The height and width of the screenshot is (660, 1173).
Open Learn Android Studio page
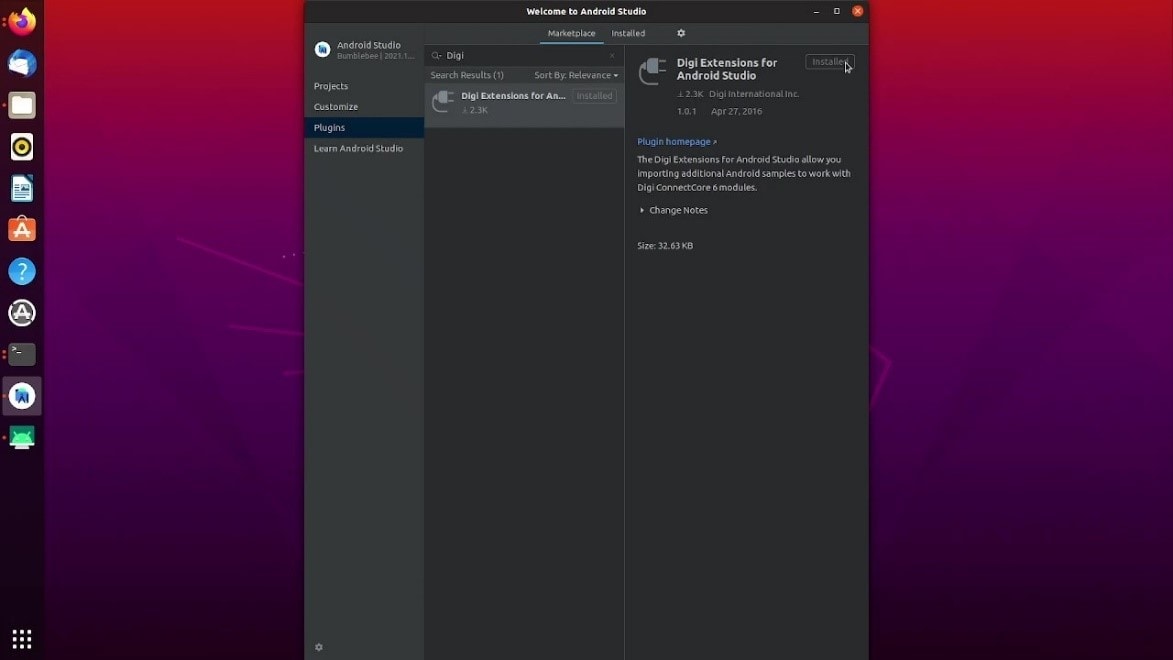pyautogui.click(x=358, y=148)
